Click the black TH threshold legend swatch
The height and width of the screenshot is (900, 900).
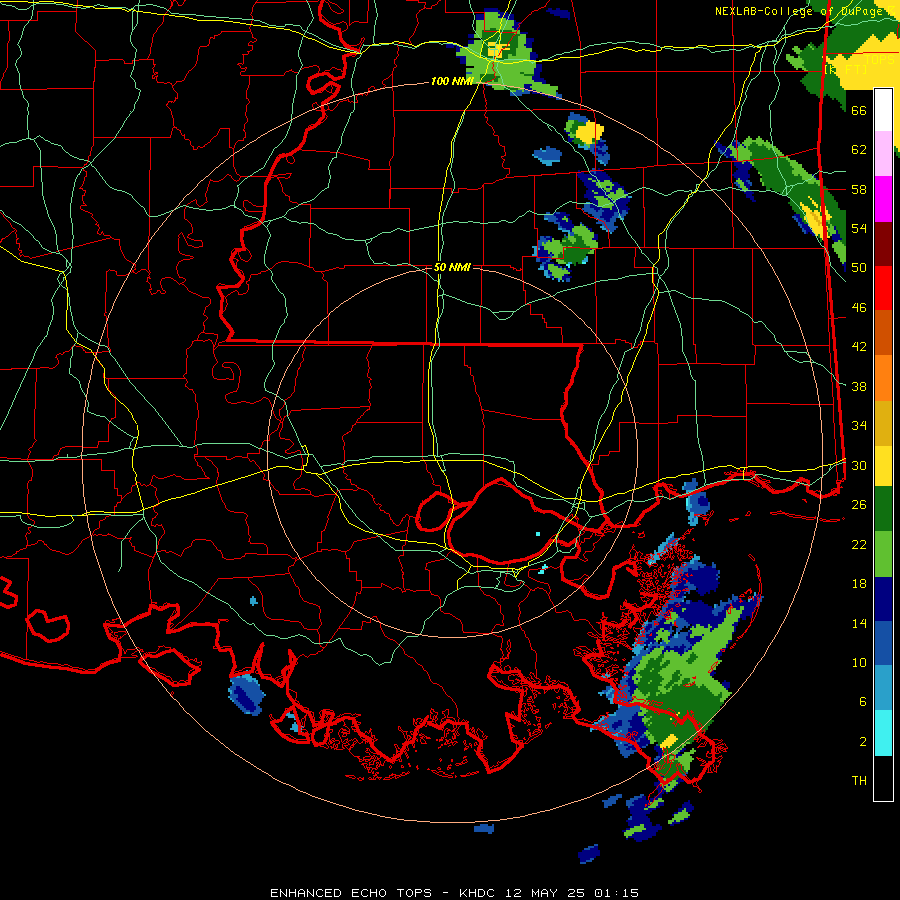[x=883, y=778]
